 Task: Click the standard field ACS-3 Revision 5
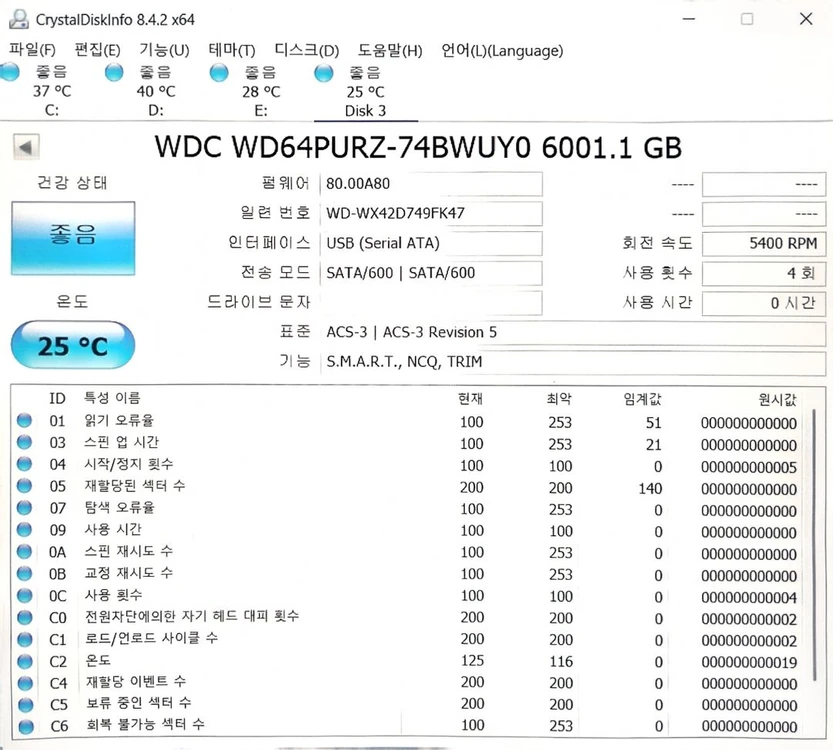[573, 333]
